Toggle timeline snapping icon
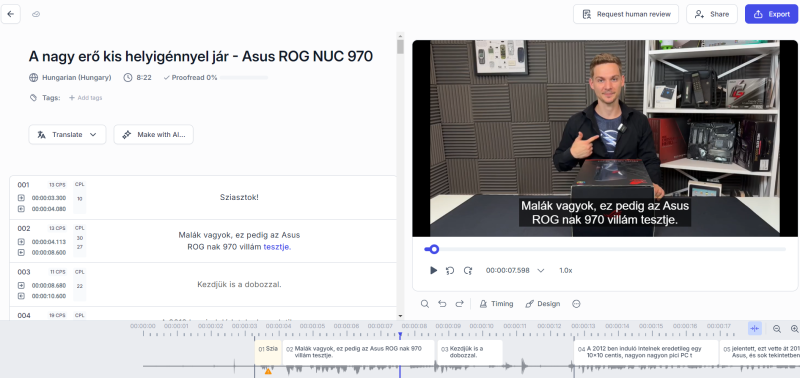The width and height of the screenshot is (800, 378). (x=755, y=329)
